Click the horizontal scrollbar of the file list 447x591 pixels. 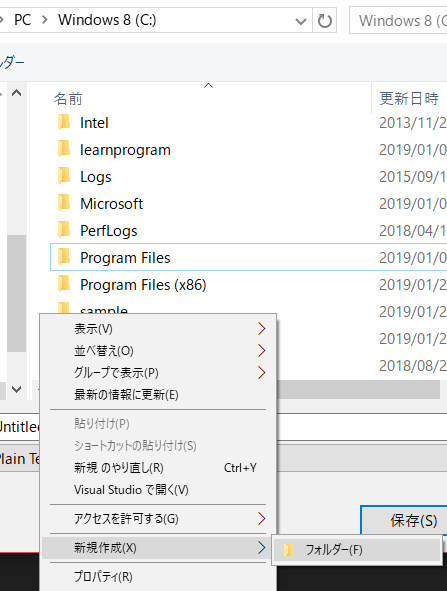coord(358,389)
